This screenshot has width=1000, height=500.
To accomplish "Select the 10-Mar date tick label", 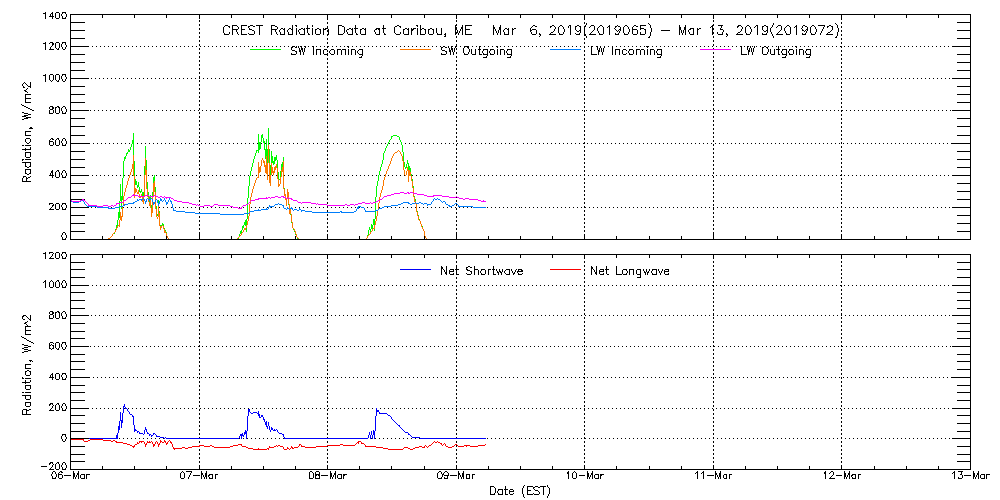I will [x=585, y=476].
